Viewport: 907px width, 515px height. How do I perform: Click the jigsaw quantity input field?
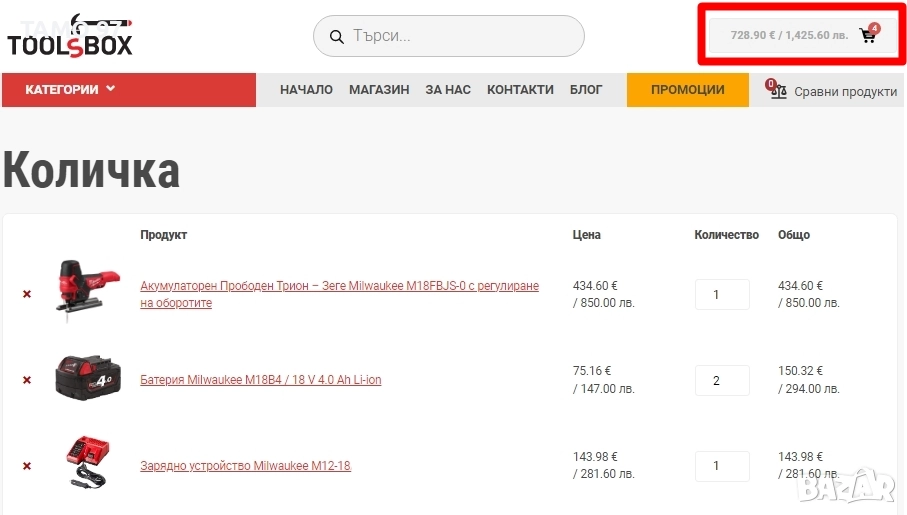tap(721, 295)
